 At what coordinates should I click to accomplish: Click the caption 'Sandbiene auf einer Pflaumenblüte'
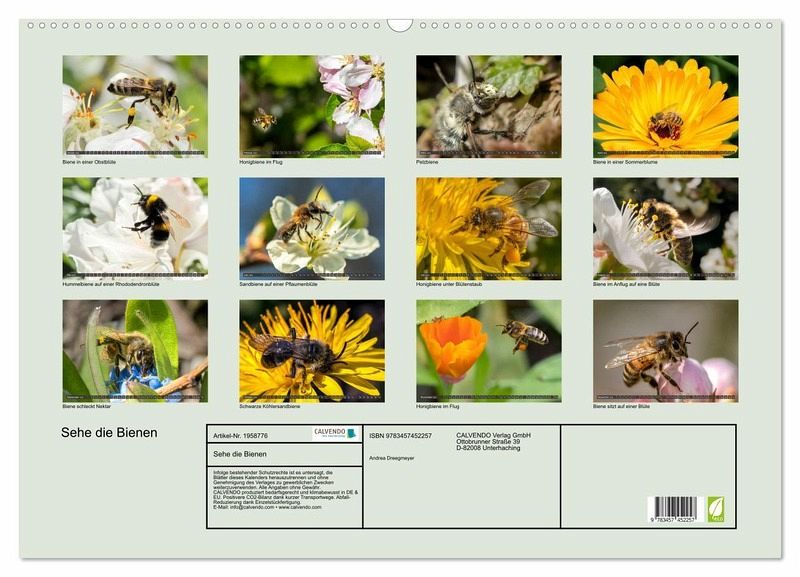tap(279, 284)
